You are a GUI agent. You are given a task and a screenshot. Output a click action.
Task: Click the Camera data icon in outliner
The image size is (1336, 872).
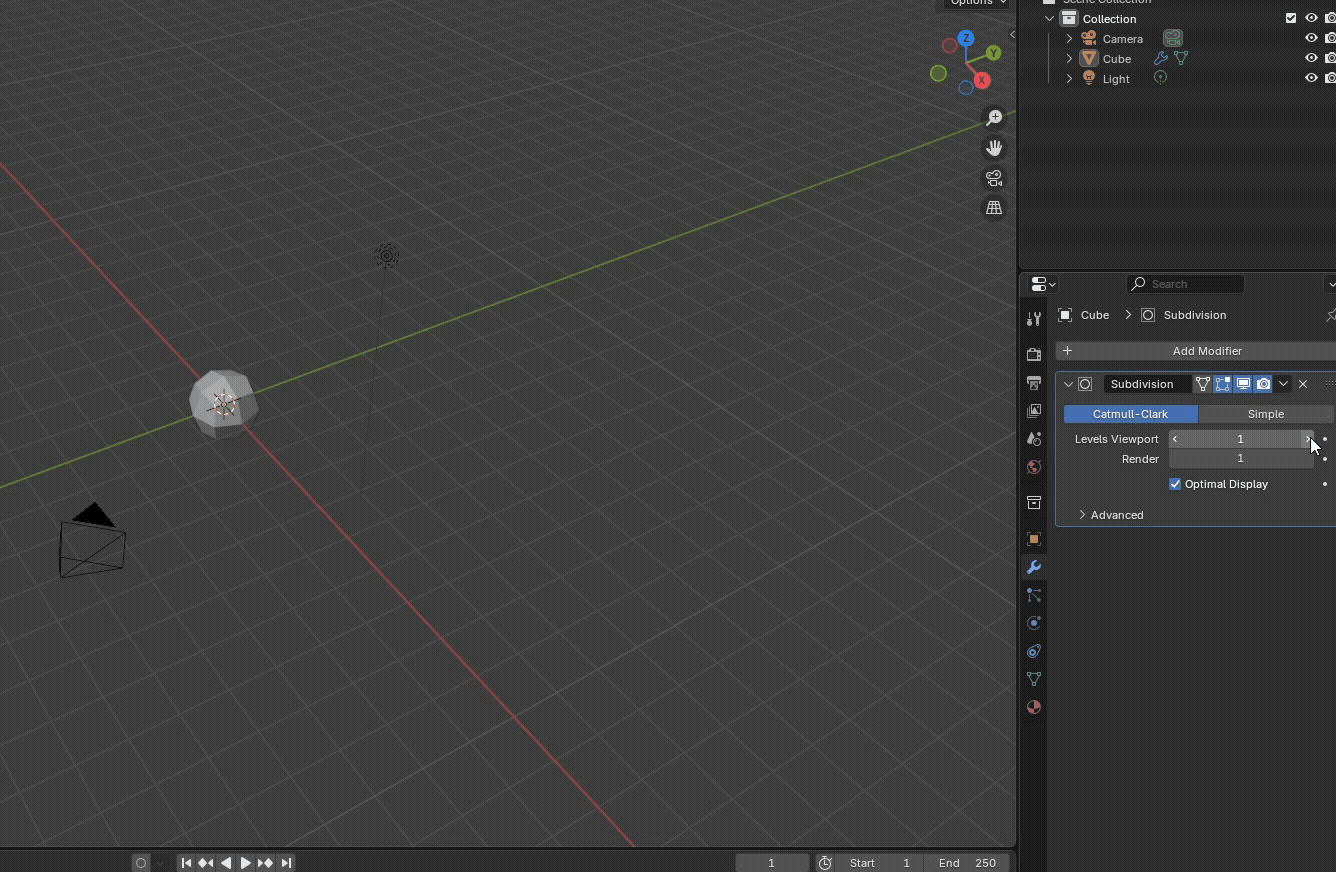(x=1173, y=38)
